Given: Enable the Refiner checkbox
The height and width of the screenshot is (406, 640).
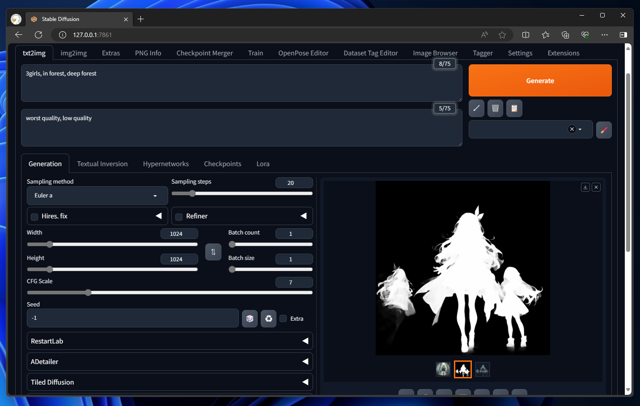Looking at the screenshot, I should [x=179, y=217].
